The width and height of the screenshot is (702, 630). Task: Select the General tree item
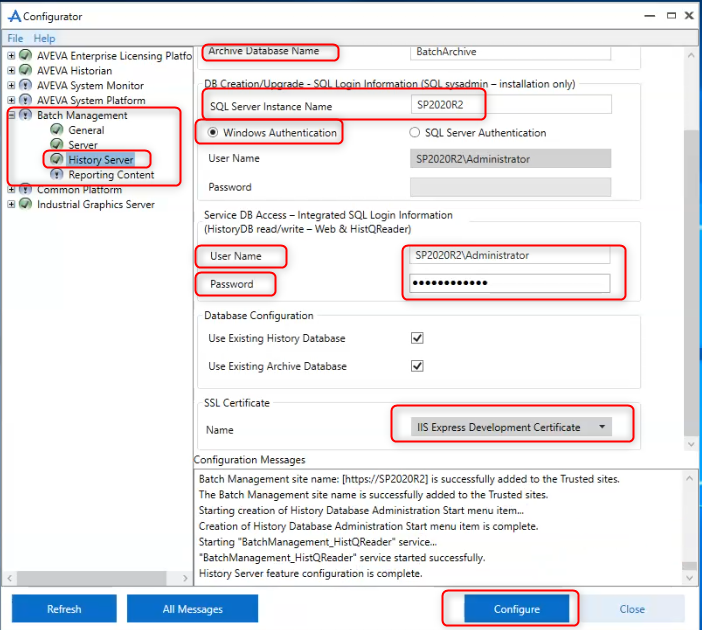(x=86, y=130)
